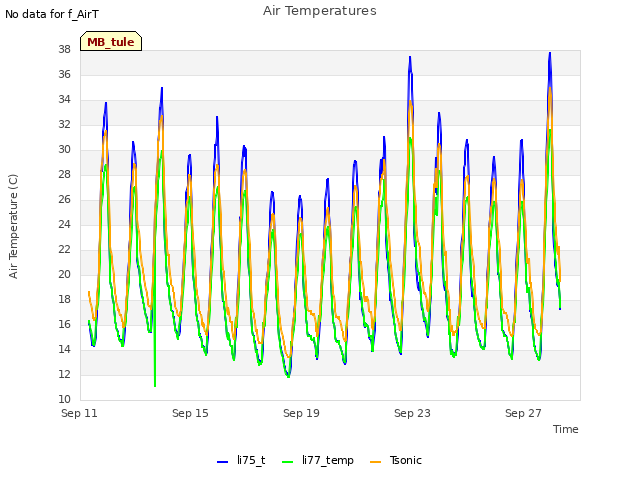Click the 28 y-axis tick label
This screenshot has height=480, width=640.
pos(64,174)
